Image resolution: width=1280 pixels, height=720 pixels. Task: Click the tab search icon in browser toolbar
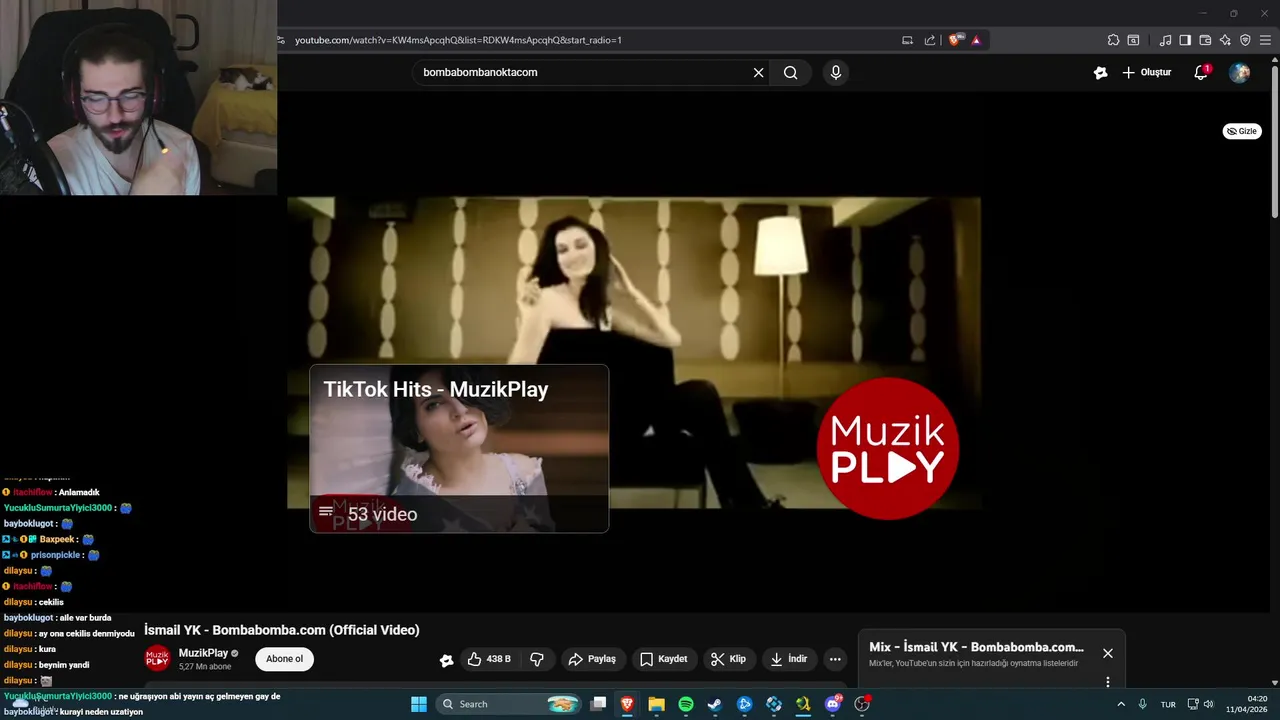(1133, 40)
